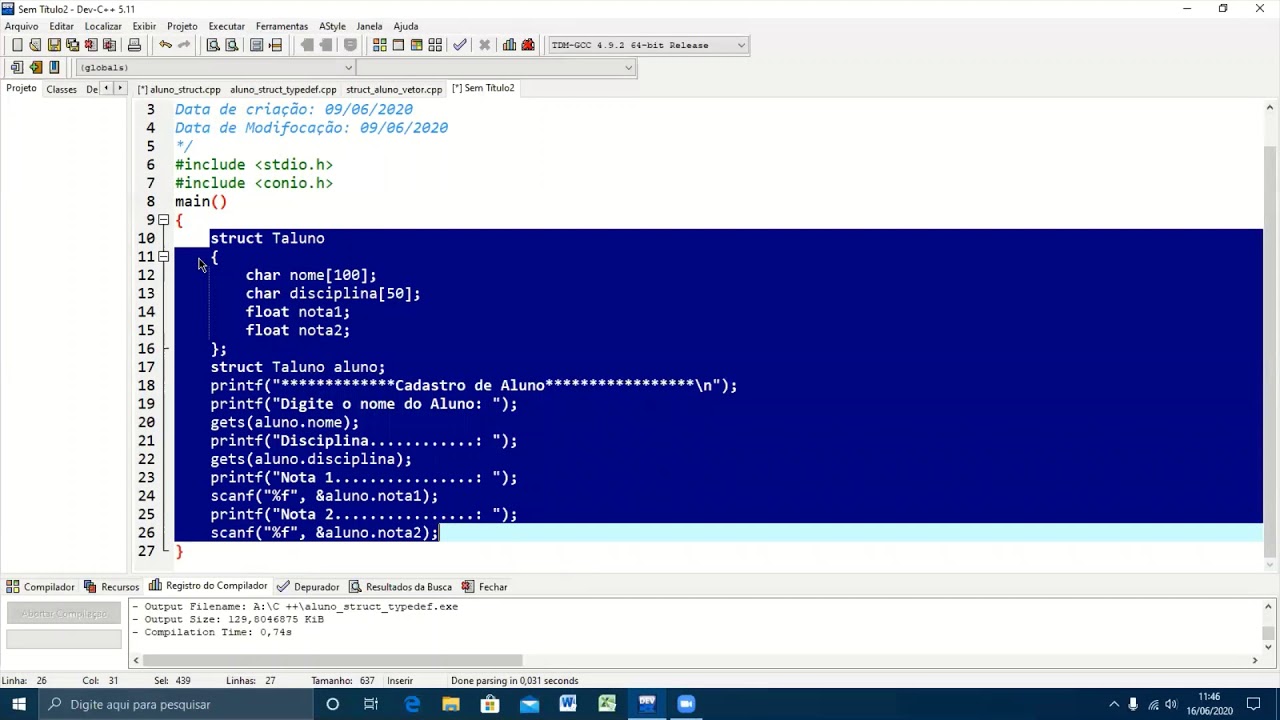Click the Compile and Run toolbar icon
This screenshot has height=720, width=1280.
(x=416, y=45)
